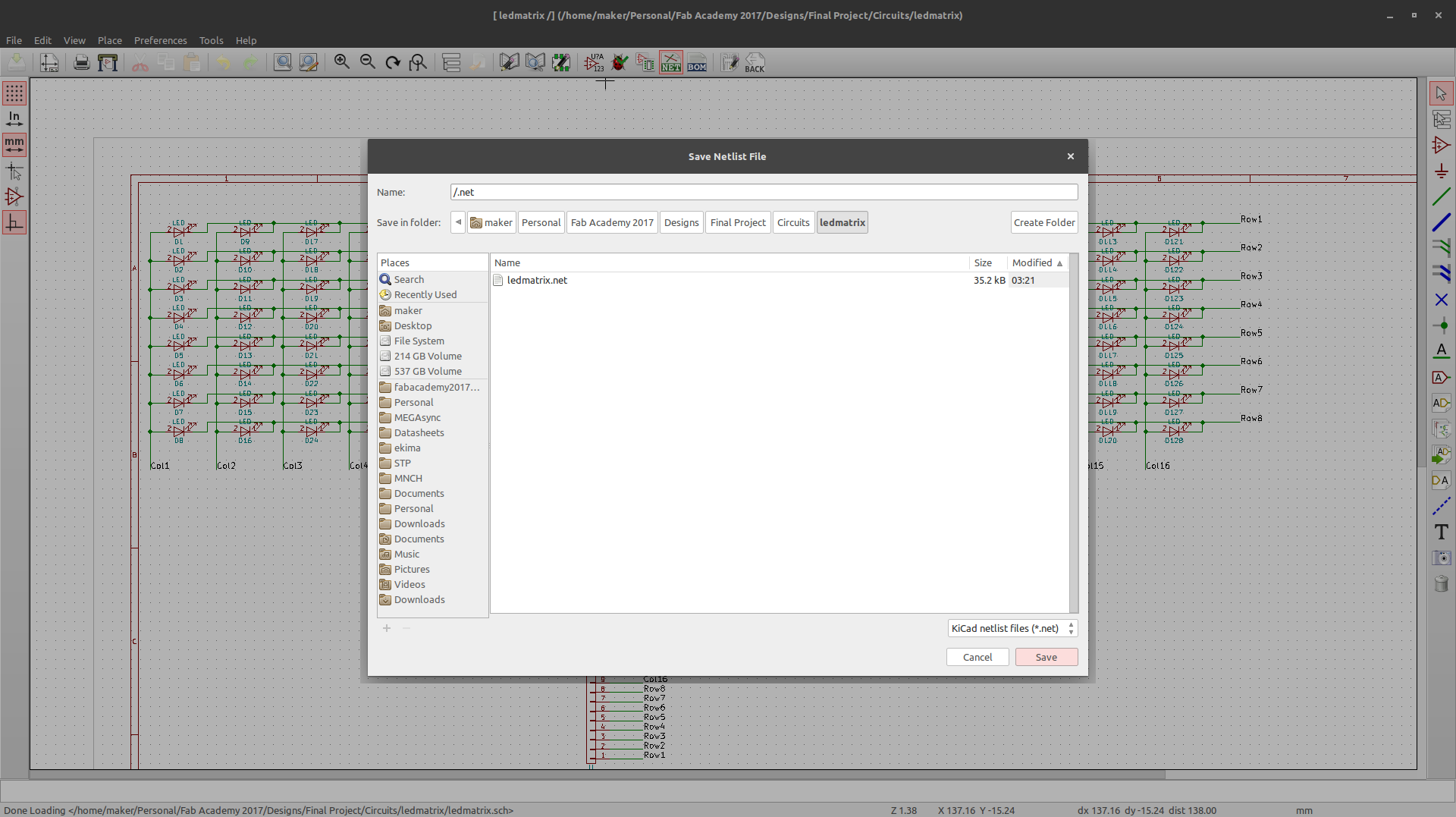Open the Preferences menu

[x=160, y=40]
